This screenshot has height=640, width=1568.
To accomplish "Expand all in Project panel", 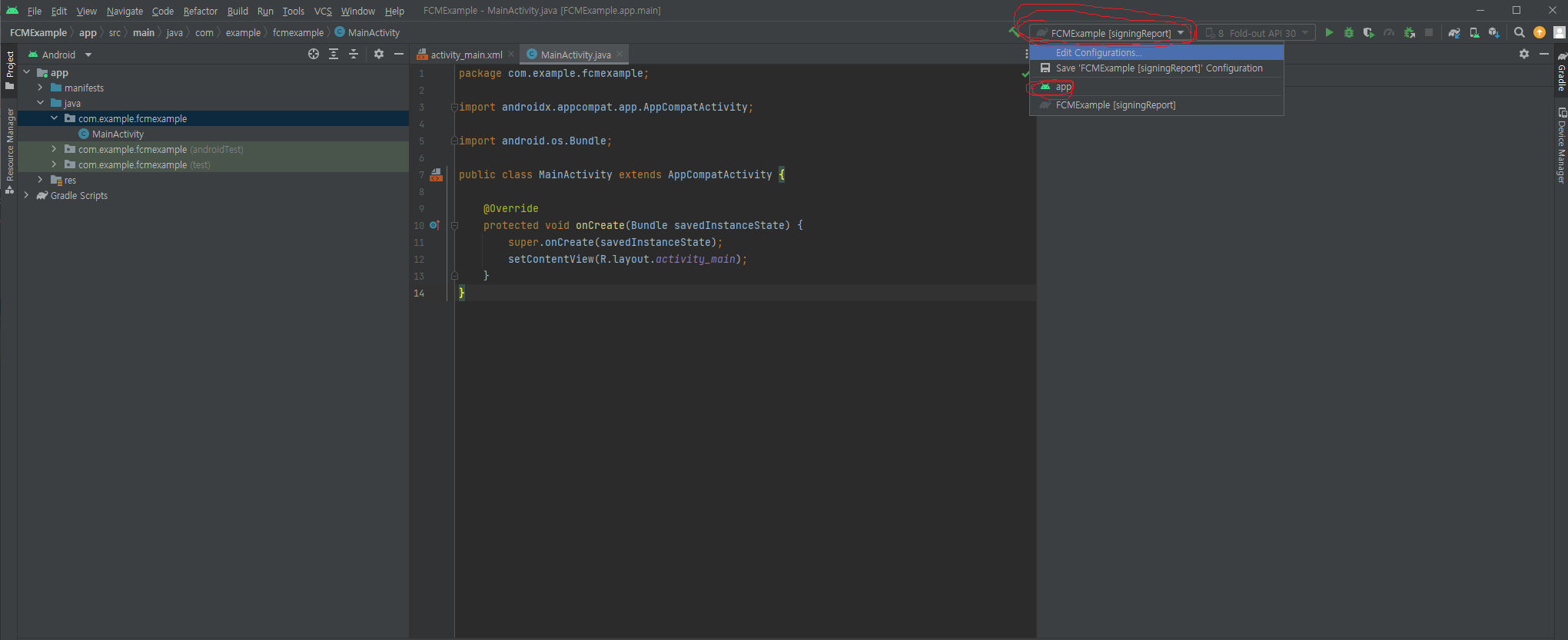I will pyautogui.click(x=334, y=54).
